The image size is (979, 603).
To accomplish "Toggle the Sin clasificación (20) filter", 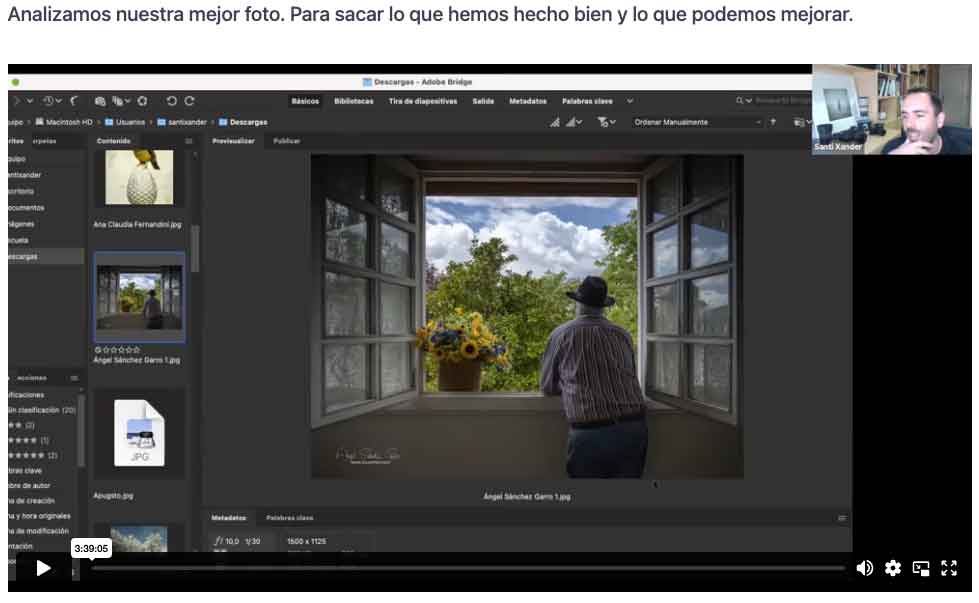I will click(x=42, y=410).
